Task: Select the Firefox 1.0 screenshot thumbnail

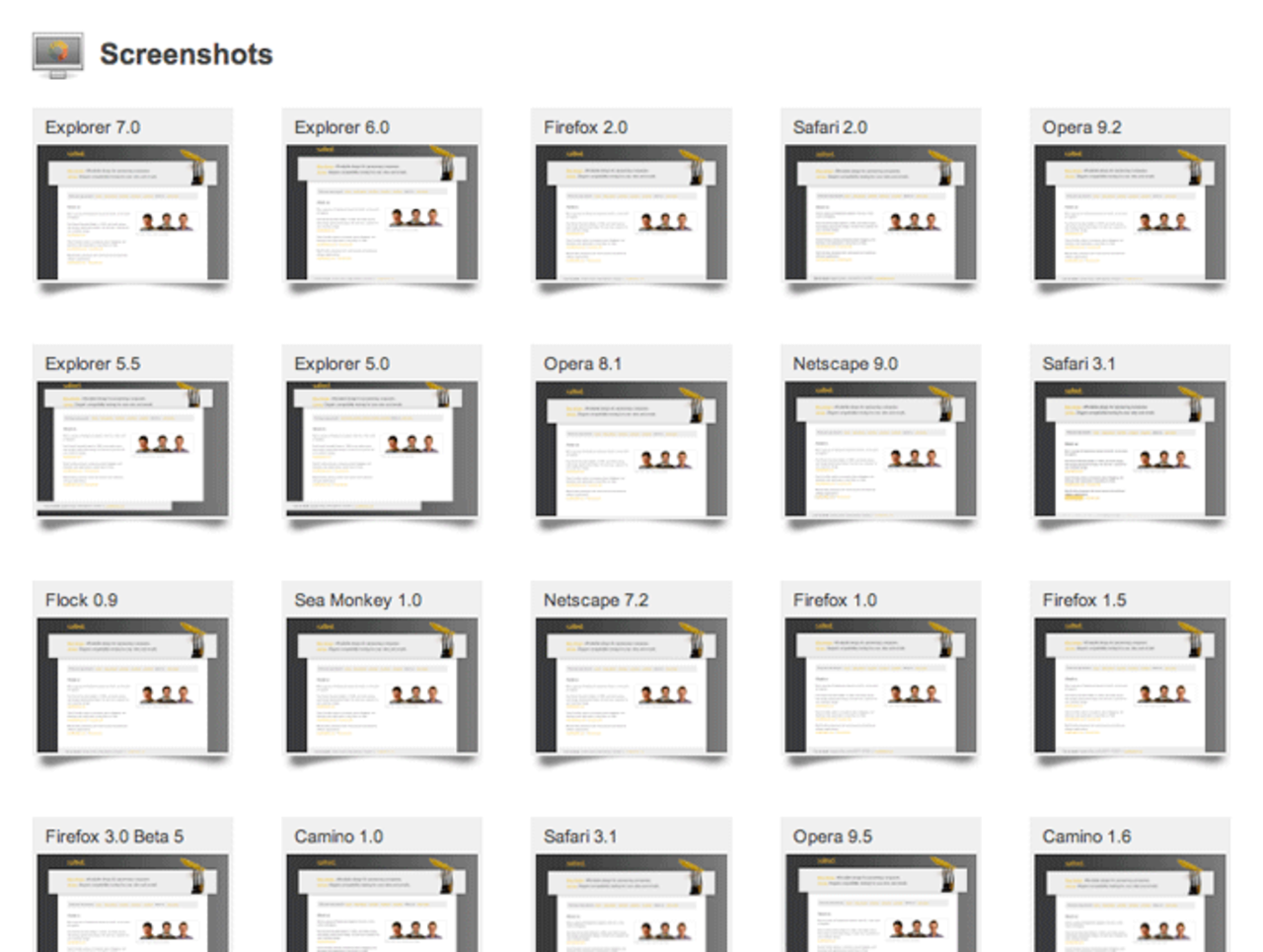Action: [881, 686]
